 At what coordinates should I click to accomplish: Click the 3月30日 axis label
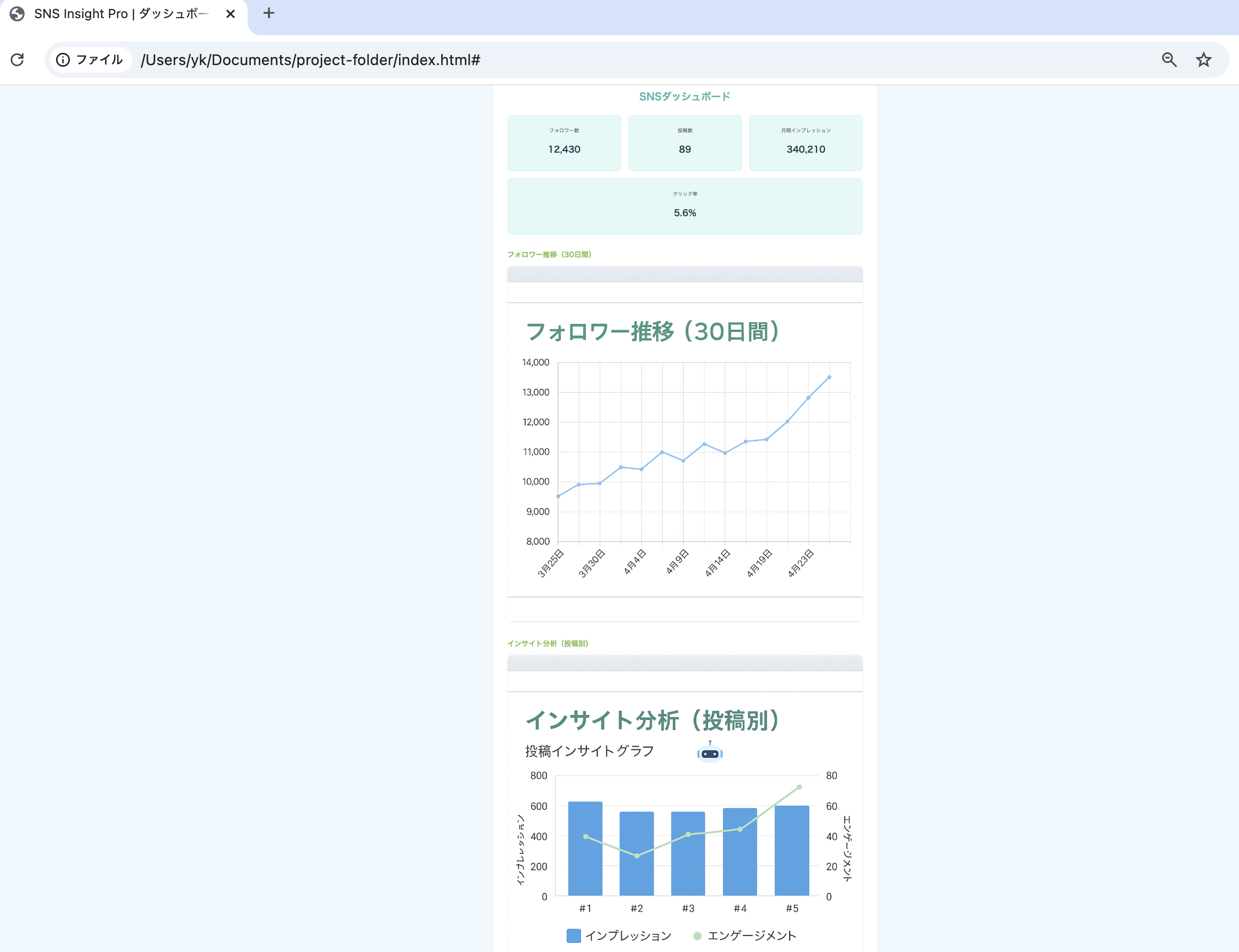coord(592,564)
